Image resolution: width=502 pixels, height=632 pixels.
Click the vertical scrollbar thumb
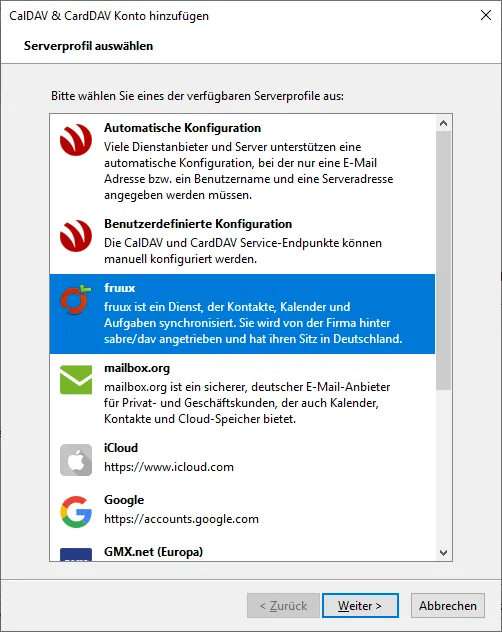click(444, 260)
